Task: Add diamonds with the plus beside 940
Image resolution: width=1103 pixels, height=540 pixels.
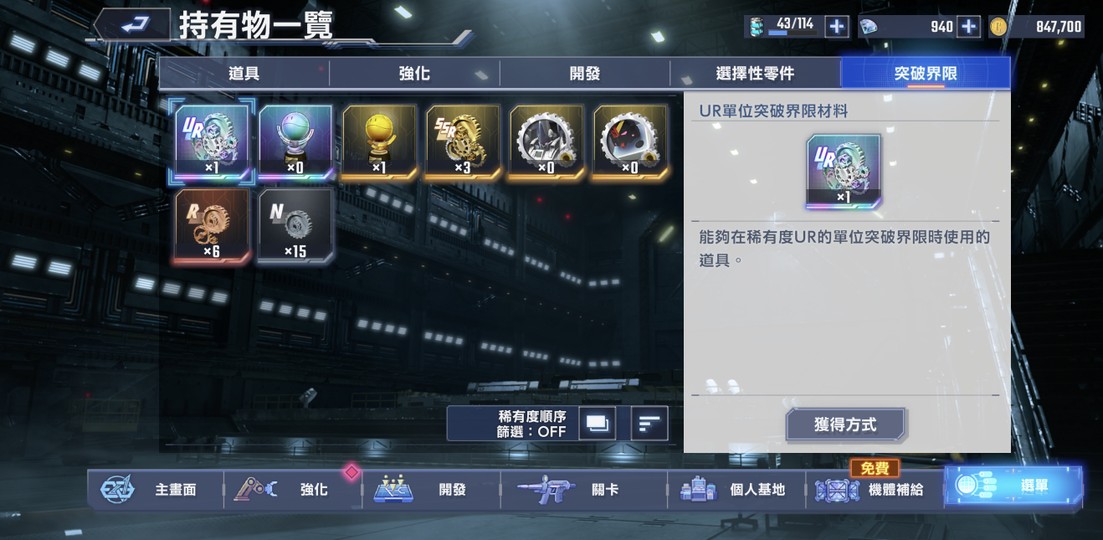Action: [x=969, y=27]
